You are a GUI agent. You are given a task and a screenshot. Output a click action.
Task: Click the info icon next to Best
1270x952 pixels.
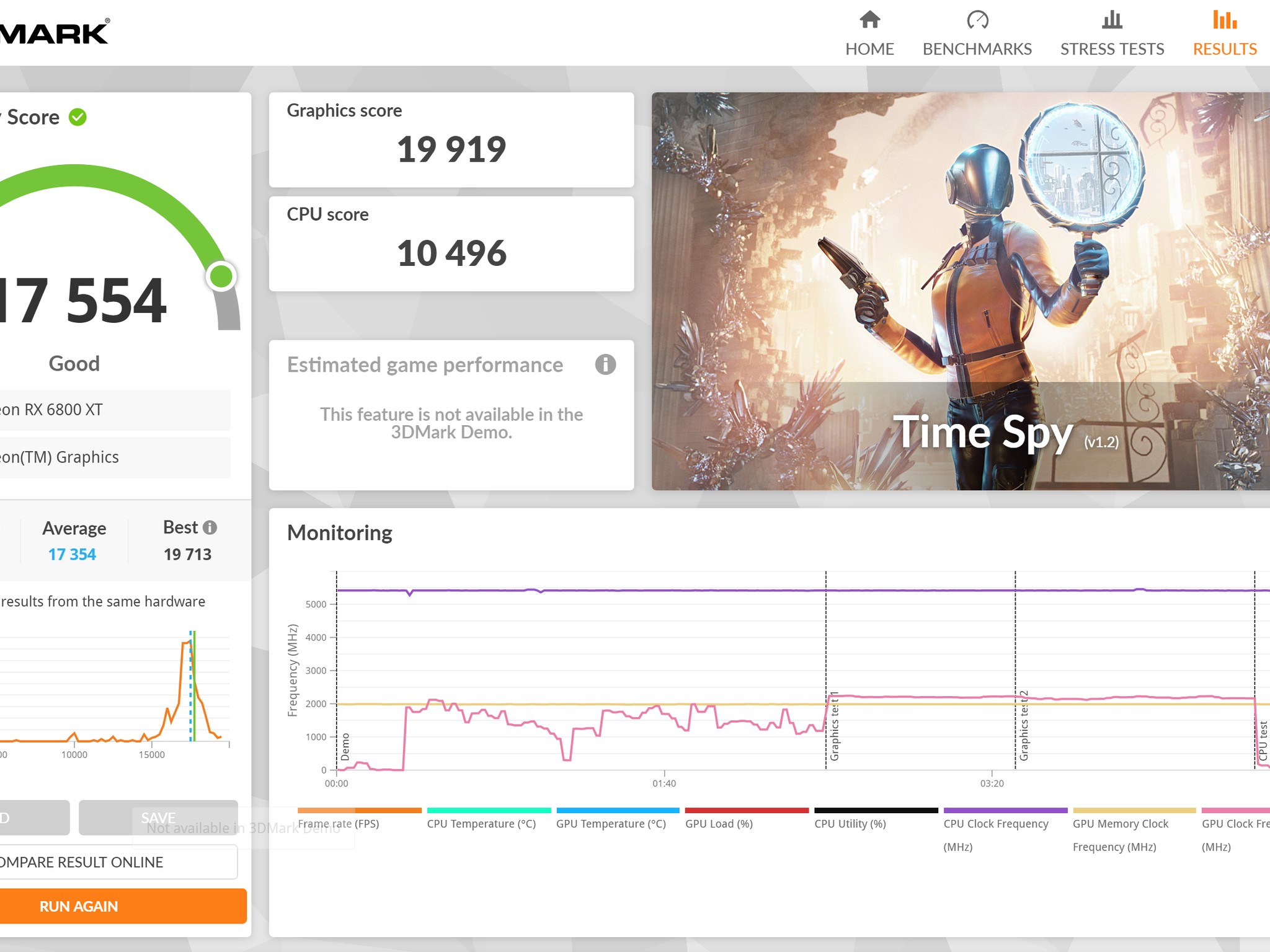click(210, 527)
